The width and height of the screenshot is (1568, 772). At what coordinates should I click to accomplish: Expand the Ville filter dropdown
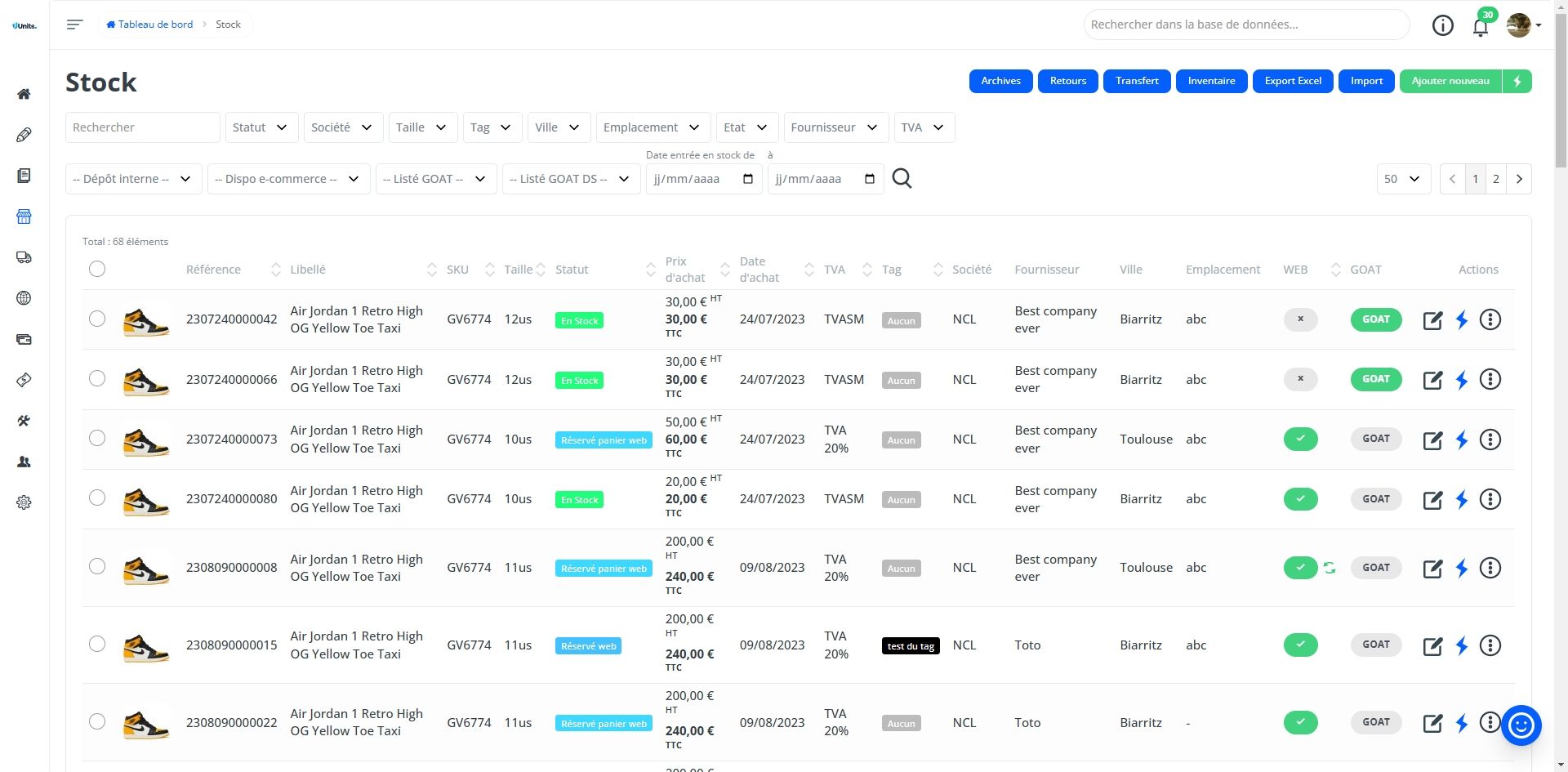coord(559,127)
